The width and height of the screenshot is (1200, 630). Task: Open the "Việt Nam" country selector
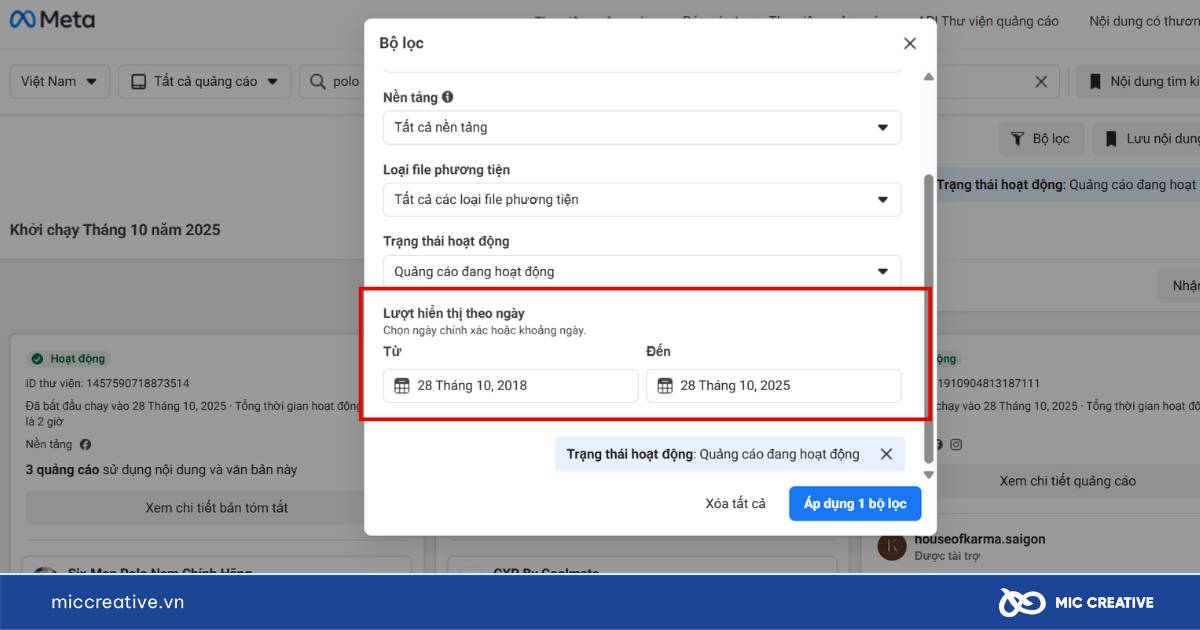coord(59,81)
